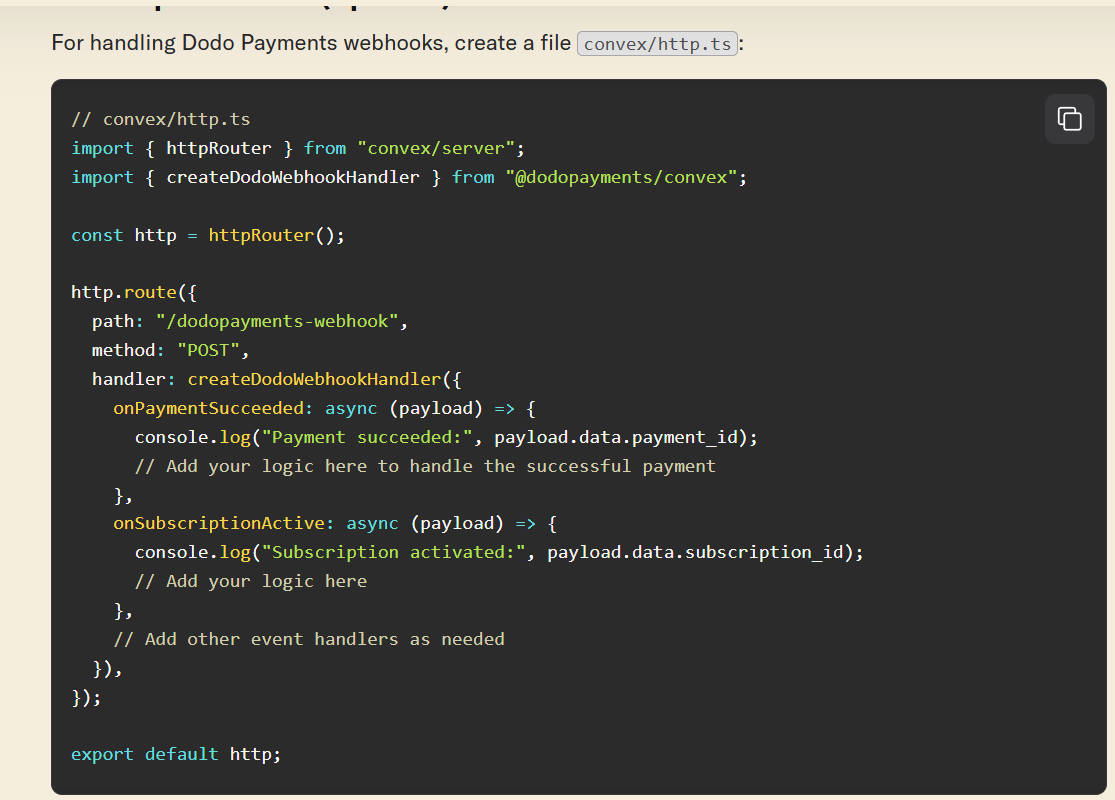Click the 'http.route({' line
The height and width of the screenshot is (800, 1115).
coord(134,292)
